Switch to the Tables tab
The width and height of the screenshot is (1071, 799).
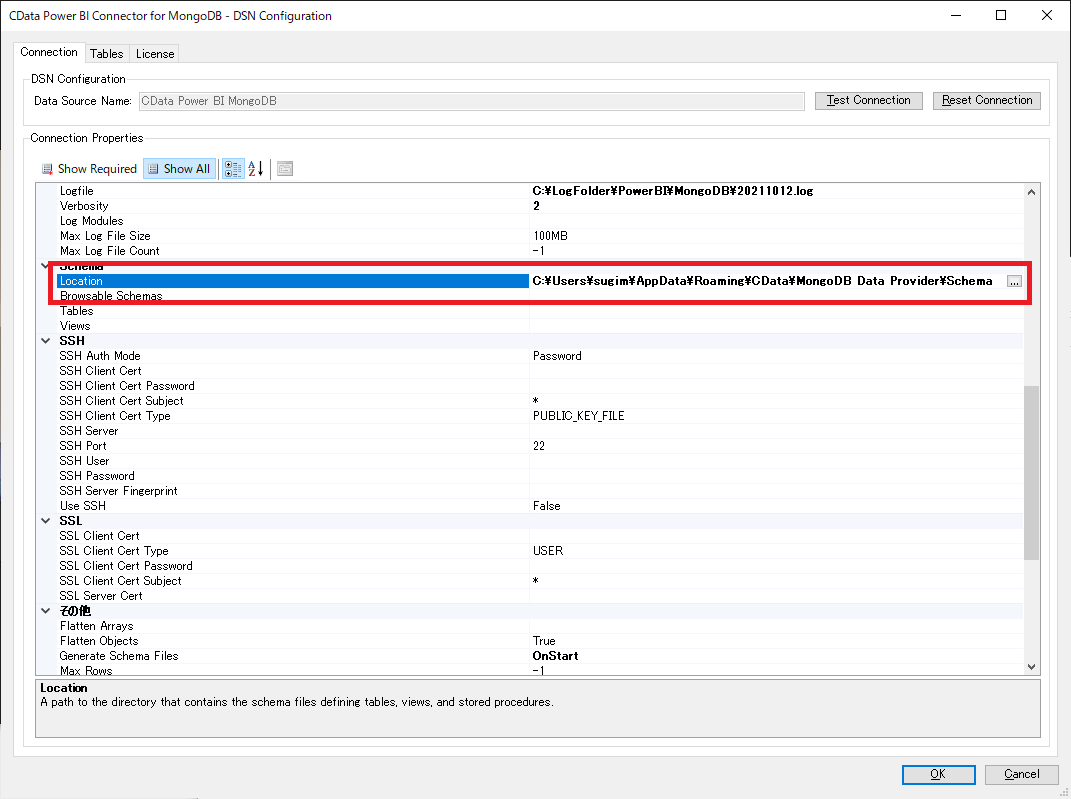click(x=106, y=53)
